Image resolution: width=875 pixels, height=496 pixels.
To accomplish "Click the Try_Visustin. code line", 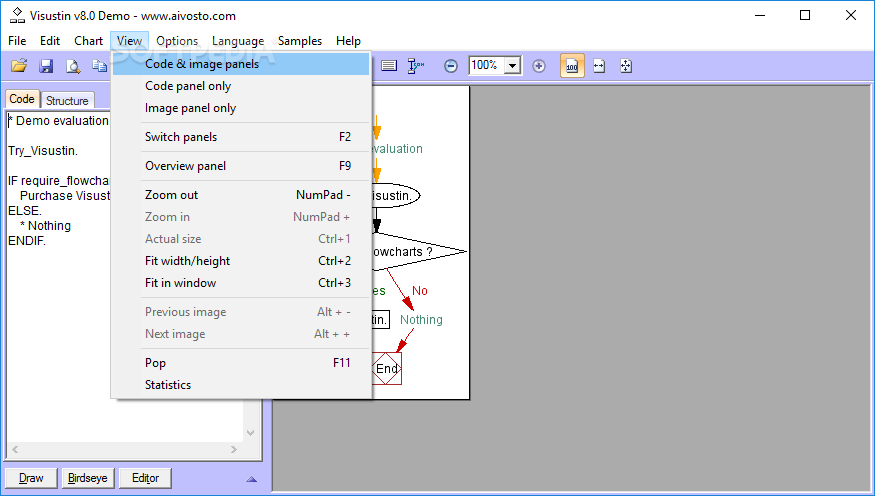I will click(43, 151).
